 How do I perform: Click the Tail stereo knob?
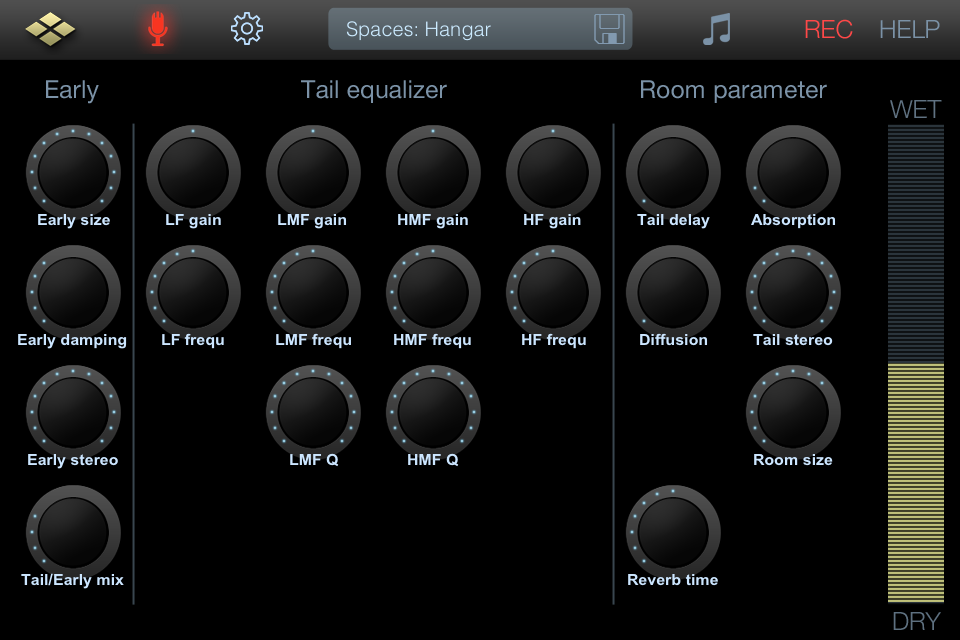[x=793, y=292]
